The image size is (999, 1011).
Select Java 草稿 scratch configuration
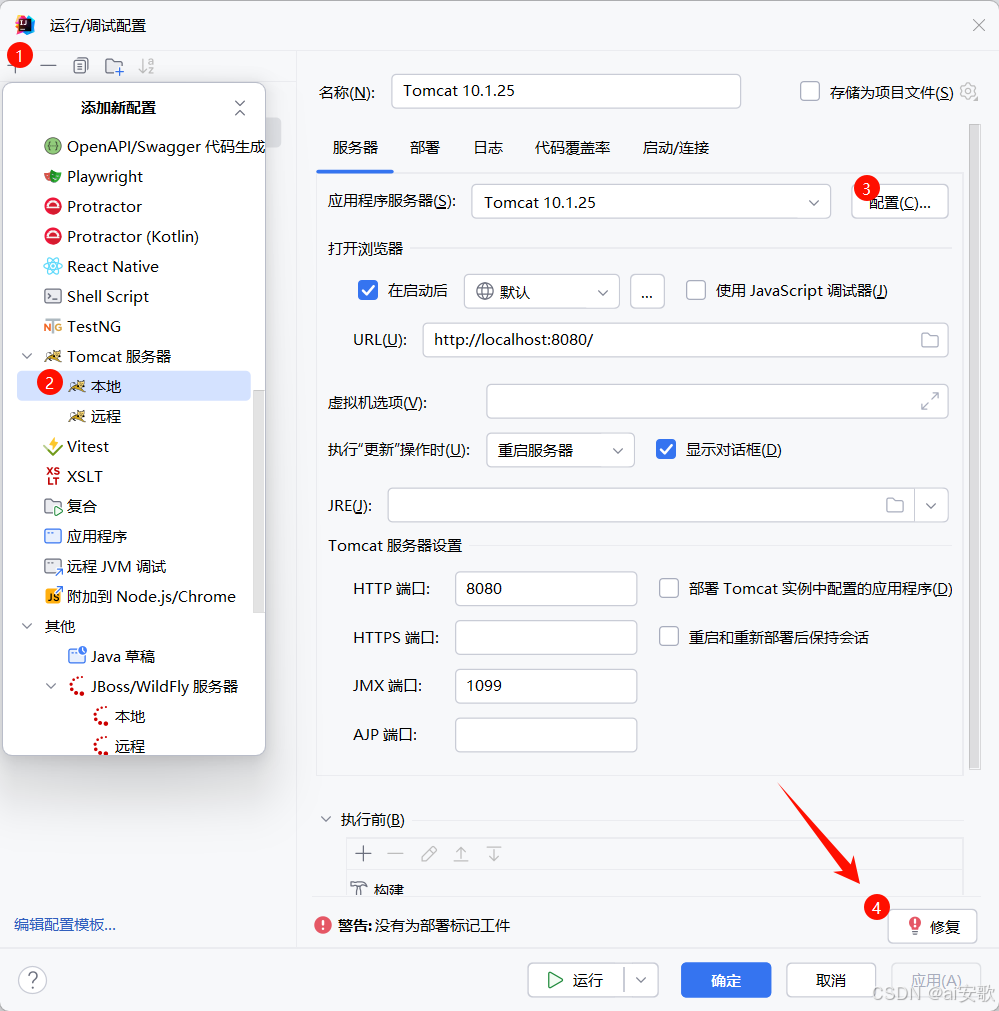pyautogui.click(x=112, y=656)
